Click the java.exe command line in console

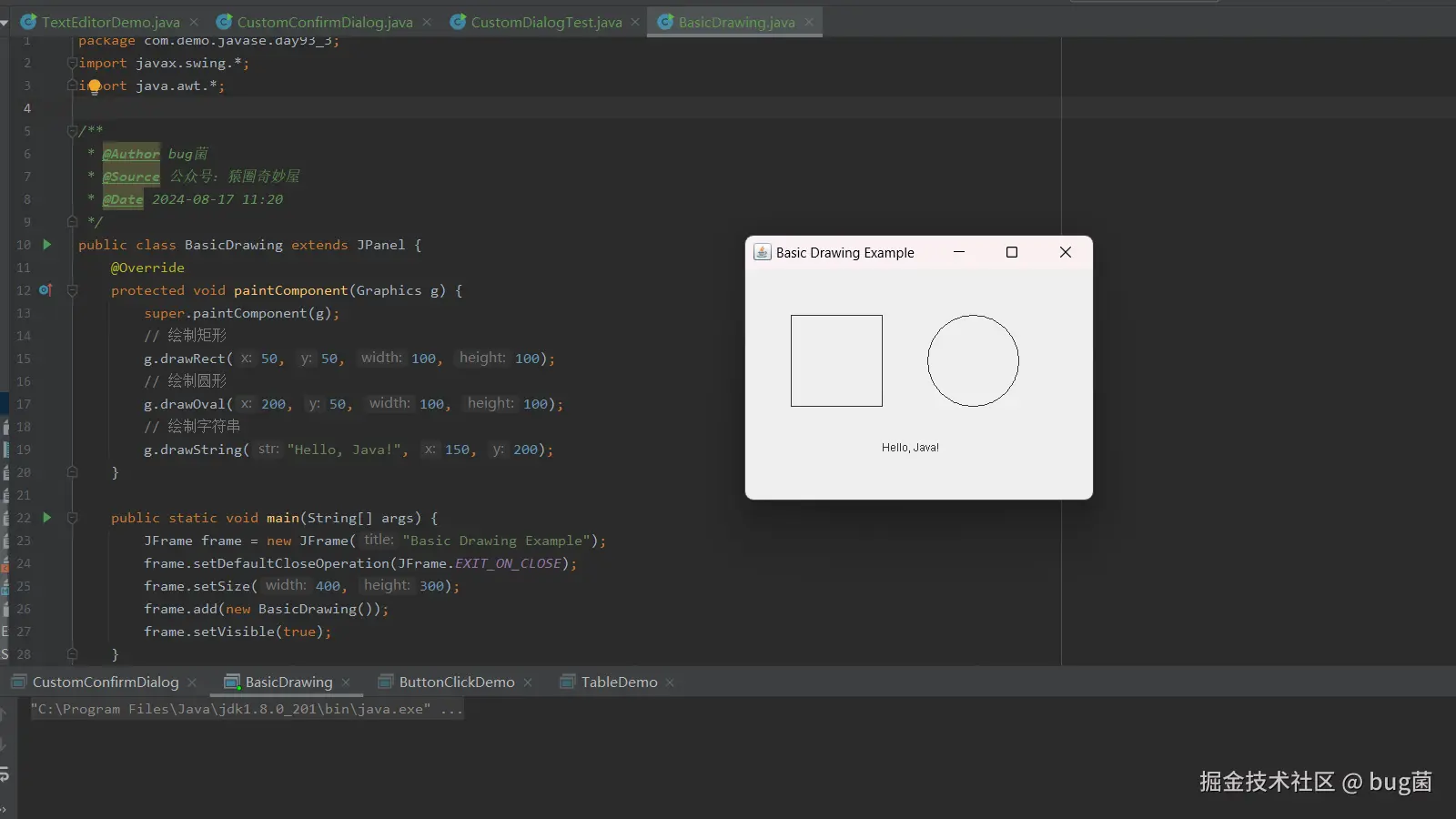(x=246, y=709)
